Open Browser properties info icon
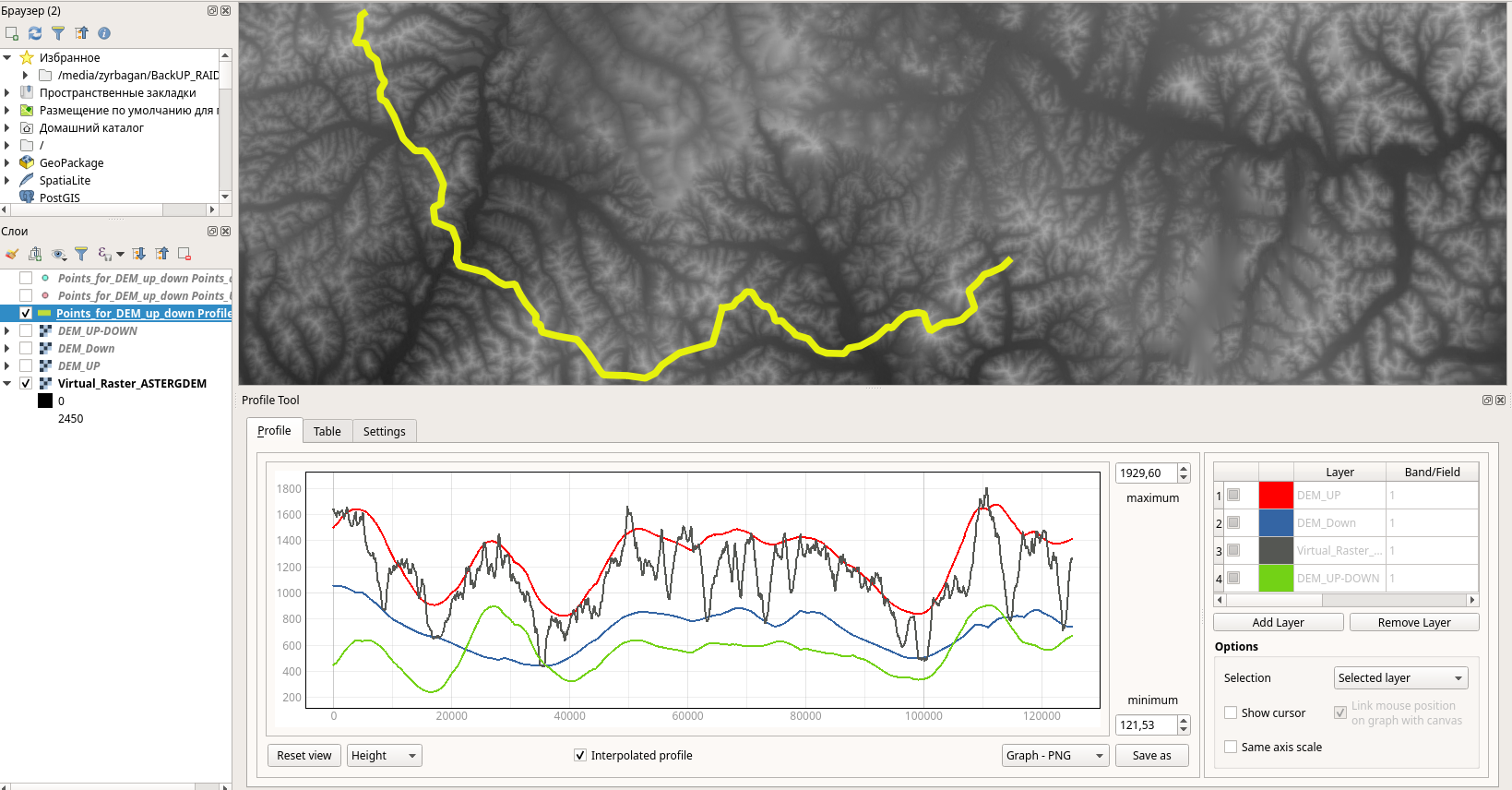The height and width of the screenshot is (790, 1512). tap(104, 33)
